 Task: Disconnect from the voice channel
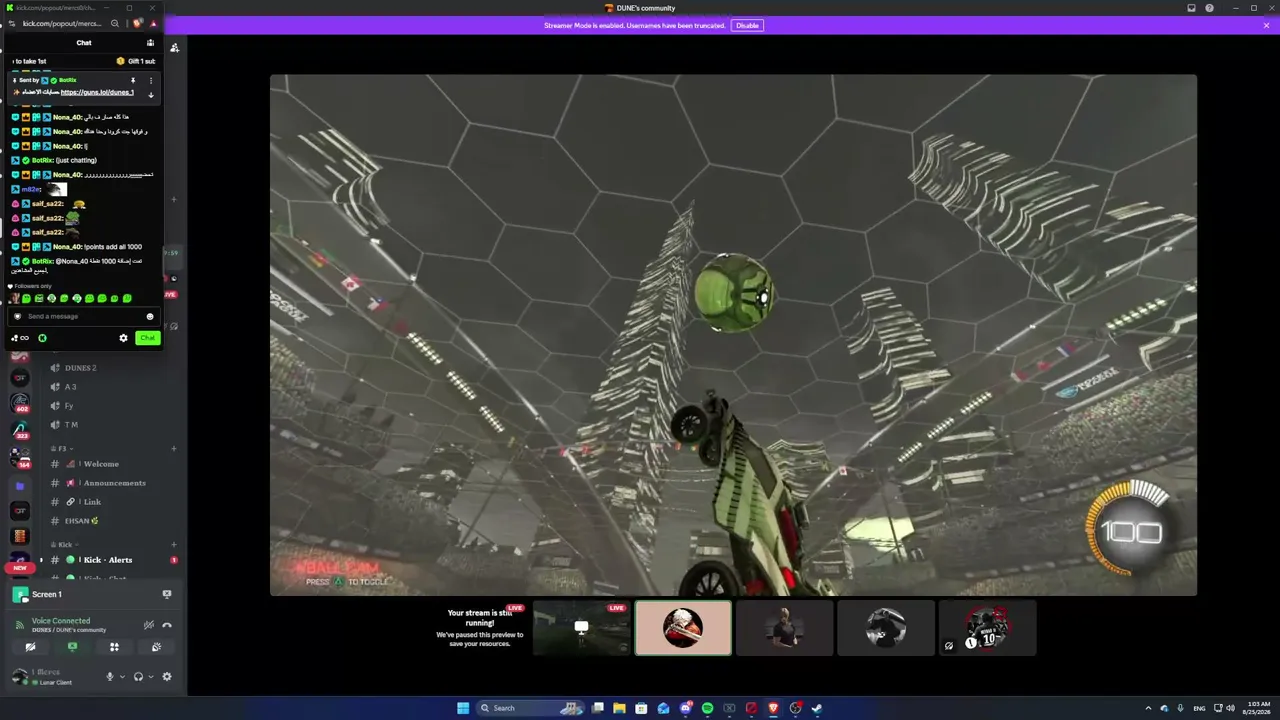pyautogui.click(x=167, y=625)
